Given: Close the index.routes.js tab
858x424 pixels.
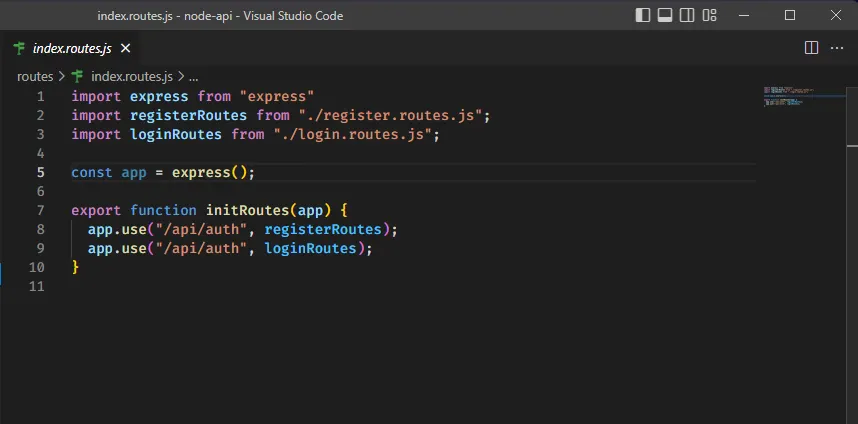Looking at the screenshot, I should pyautogui.click(x=125, y=48).
